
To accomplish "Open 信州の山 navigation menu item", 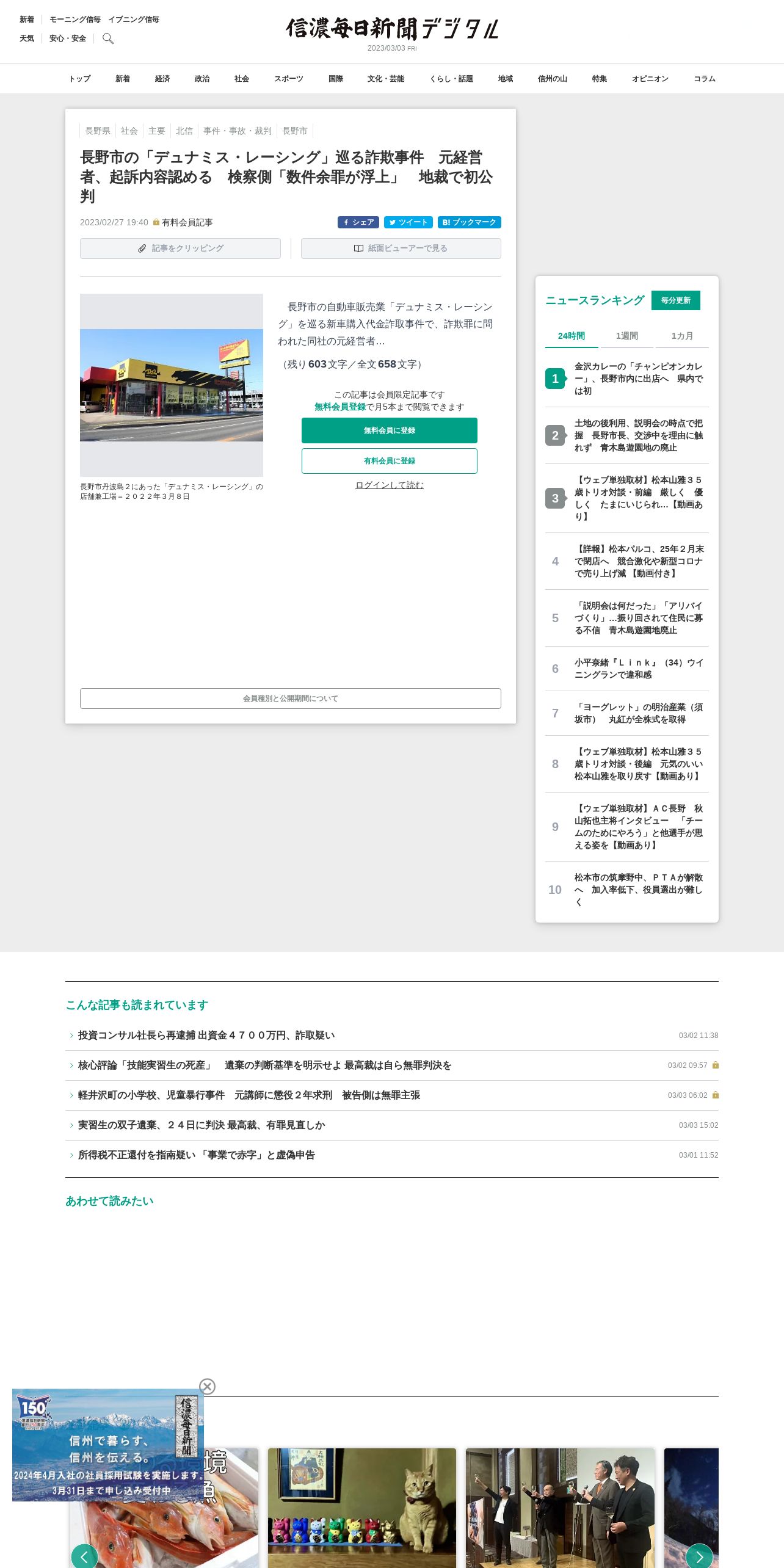I will click(553, 79).
